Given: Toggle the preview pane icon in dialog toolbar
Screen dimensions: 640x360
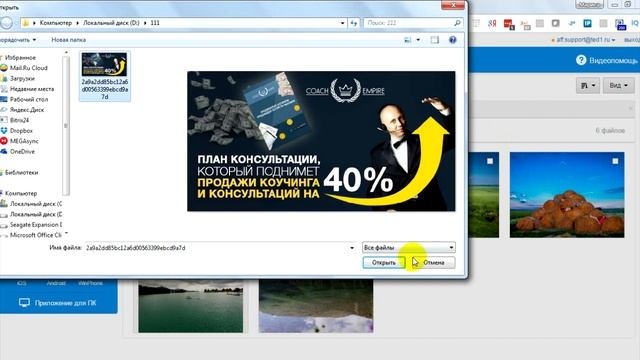Looking at the screenshot, I should tap(435, 40).
